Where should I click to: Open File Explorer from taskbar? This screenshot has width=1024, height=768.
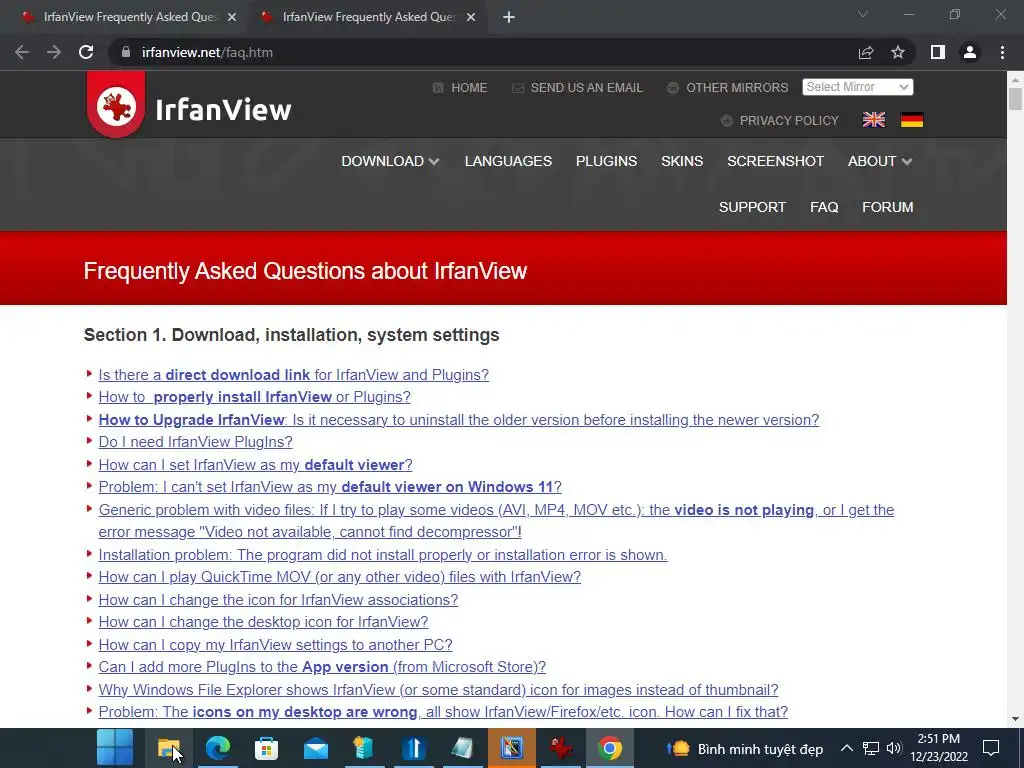(169, 748)
